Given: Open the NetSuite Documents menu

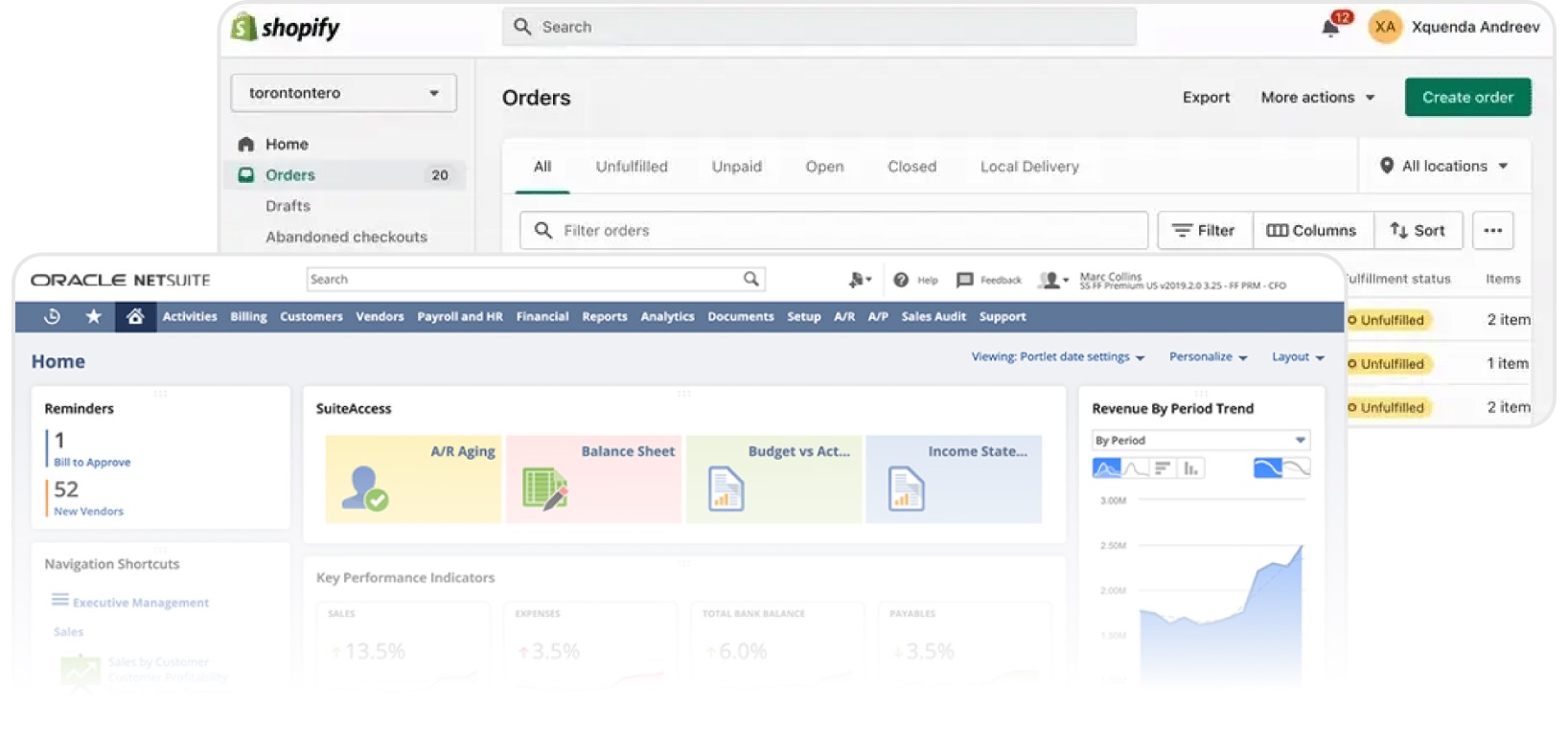Looking at the screenshot, I should point(741,316).
